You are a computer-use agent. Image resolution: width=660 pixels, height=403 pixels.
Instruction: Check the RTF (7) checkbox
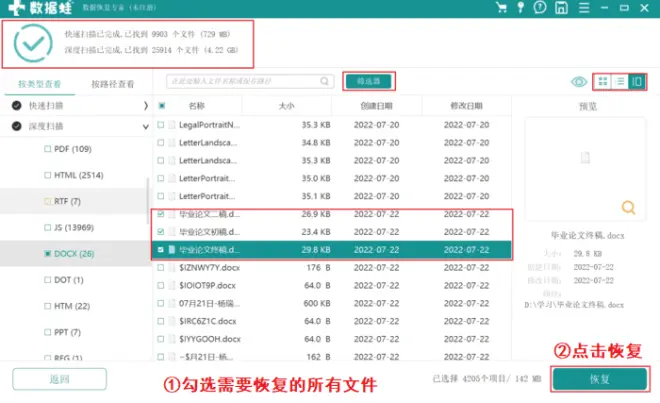pos(48,201)
